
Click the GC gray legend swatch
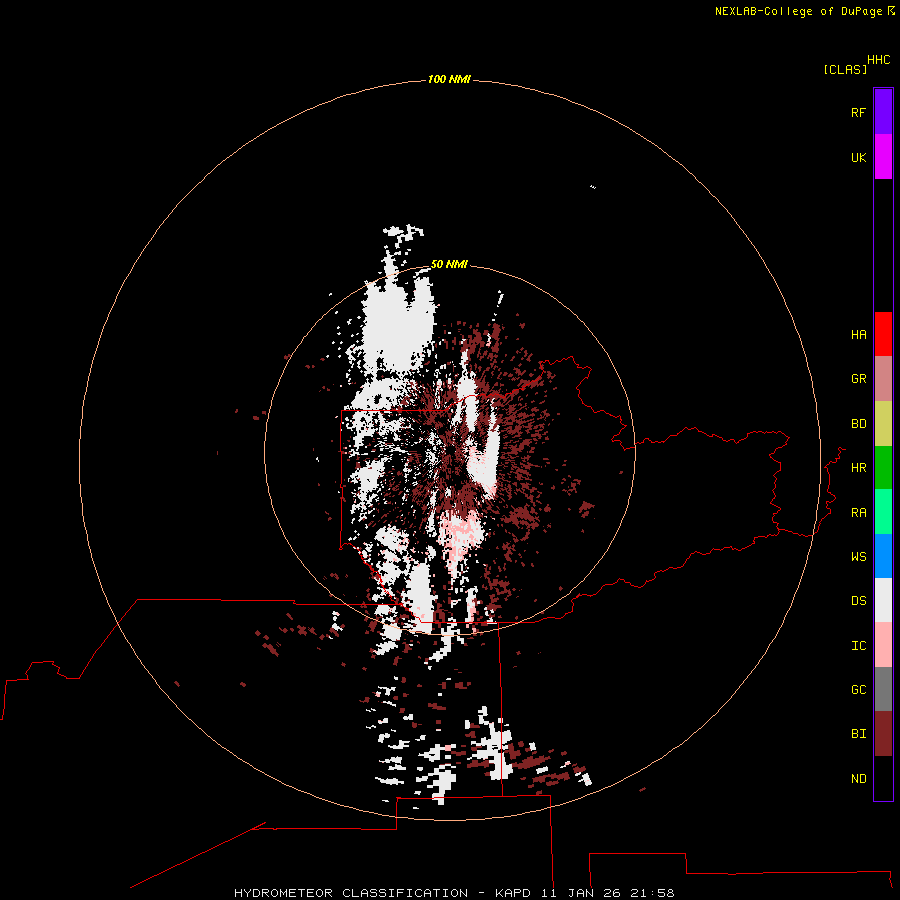(883, 689)
